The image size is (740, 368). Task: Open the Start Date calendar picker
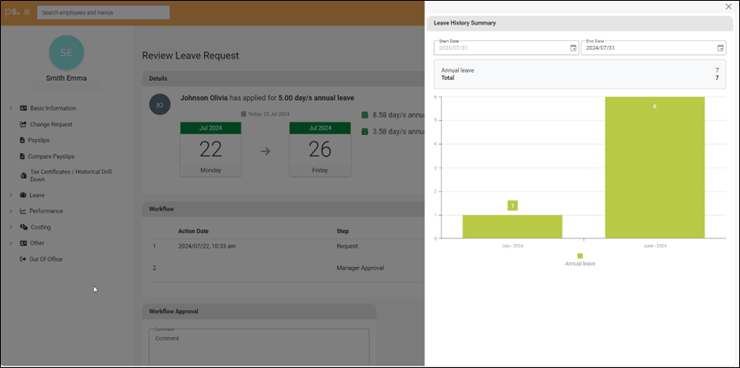pos(573,48)
